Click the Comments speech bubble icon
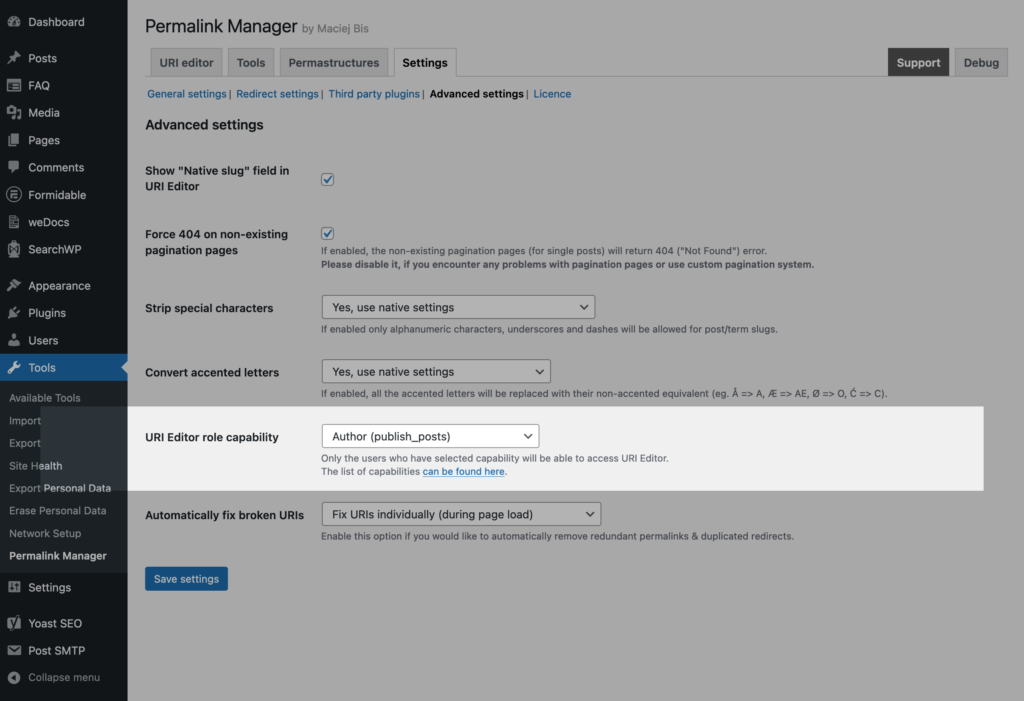 [x=14, y=167]
